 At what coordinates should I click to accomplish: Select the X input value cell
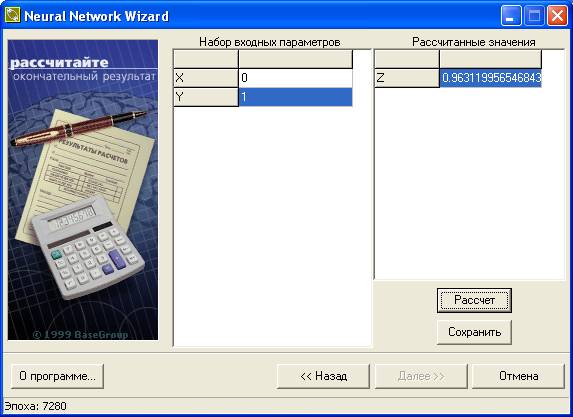pyautogui.click(x=295, y=78)
